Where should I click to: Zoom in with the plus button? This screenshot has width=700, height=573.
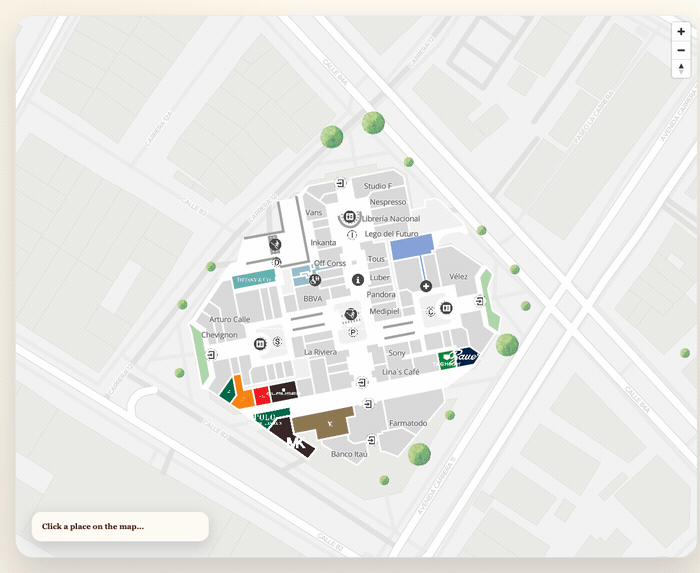point(681,31)
